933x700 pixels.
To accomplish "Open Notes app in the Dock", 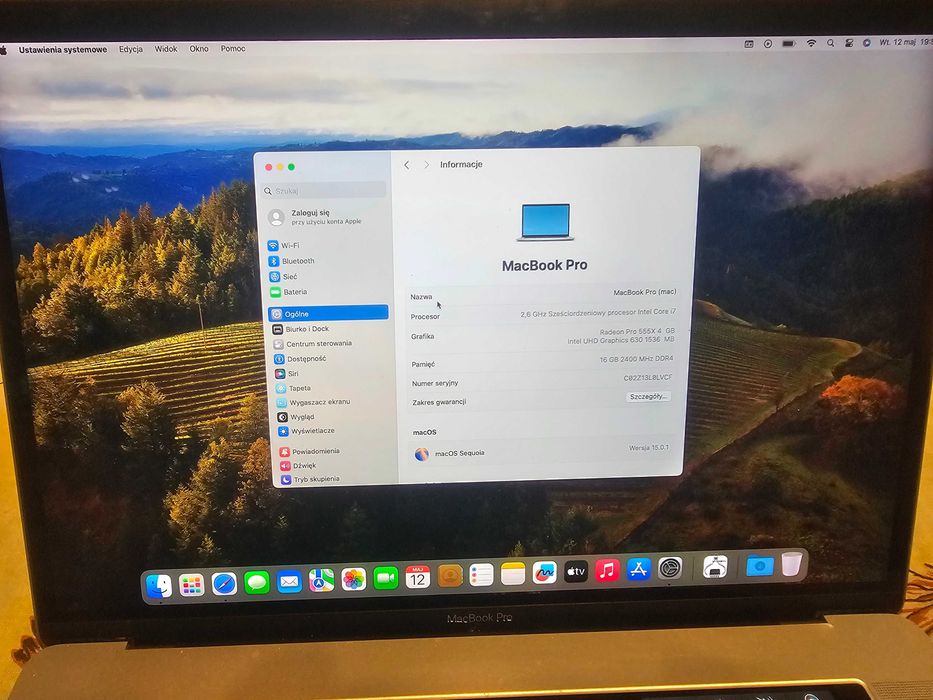I will 513,573.
